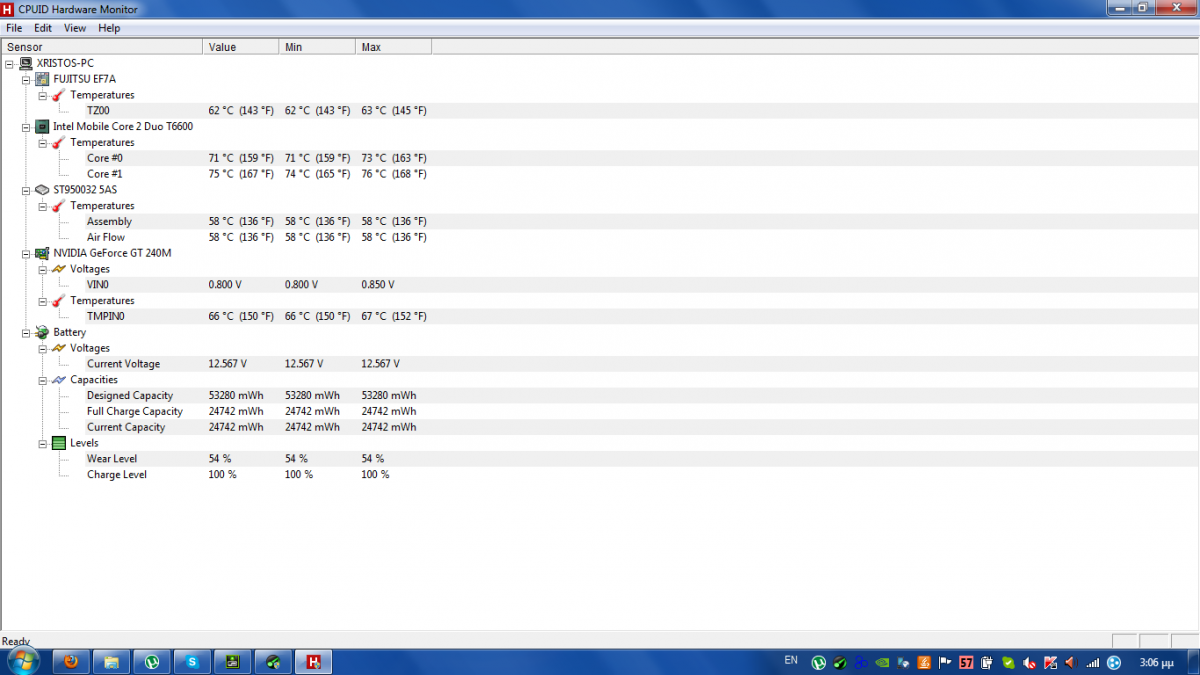Click the 3:06 clock in the tray

click(x=1156, y=662)
